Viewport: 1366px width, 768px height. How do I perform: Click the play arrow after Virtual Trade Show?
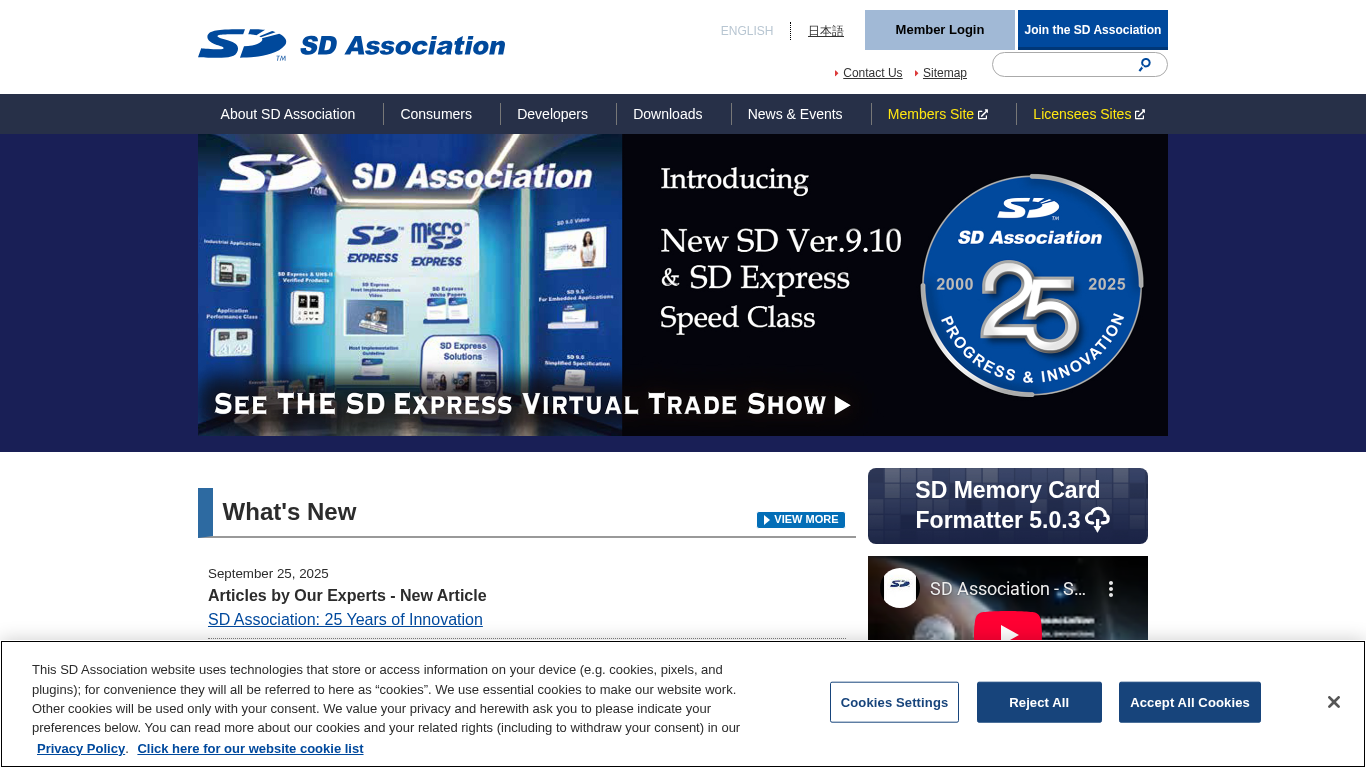coord(842,405)
